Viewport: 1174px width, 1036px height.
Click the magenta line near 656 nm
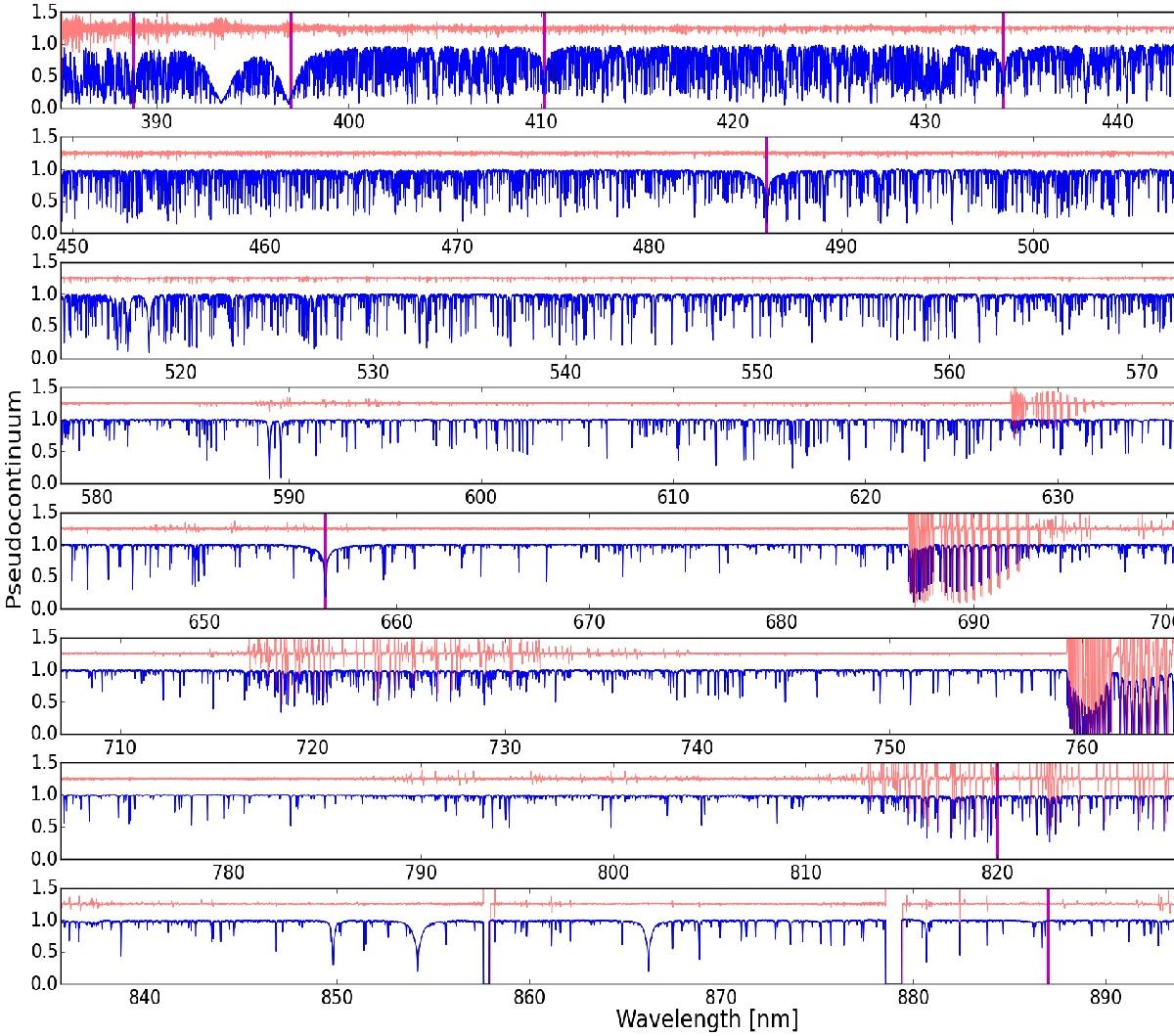[325, 561]
